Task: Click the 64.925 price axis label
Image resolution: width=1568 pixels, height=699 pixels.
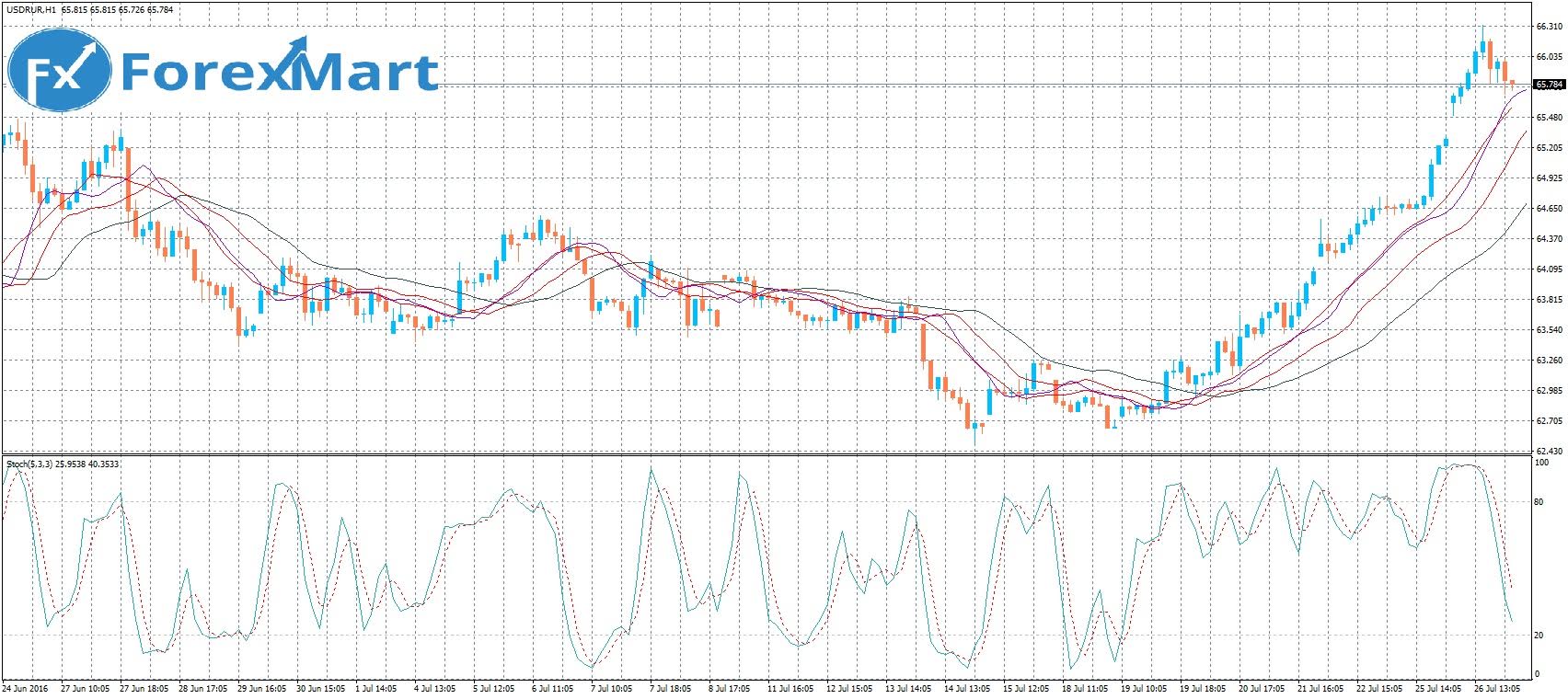Action: pos(1549,178)
